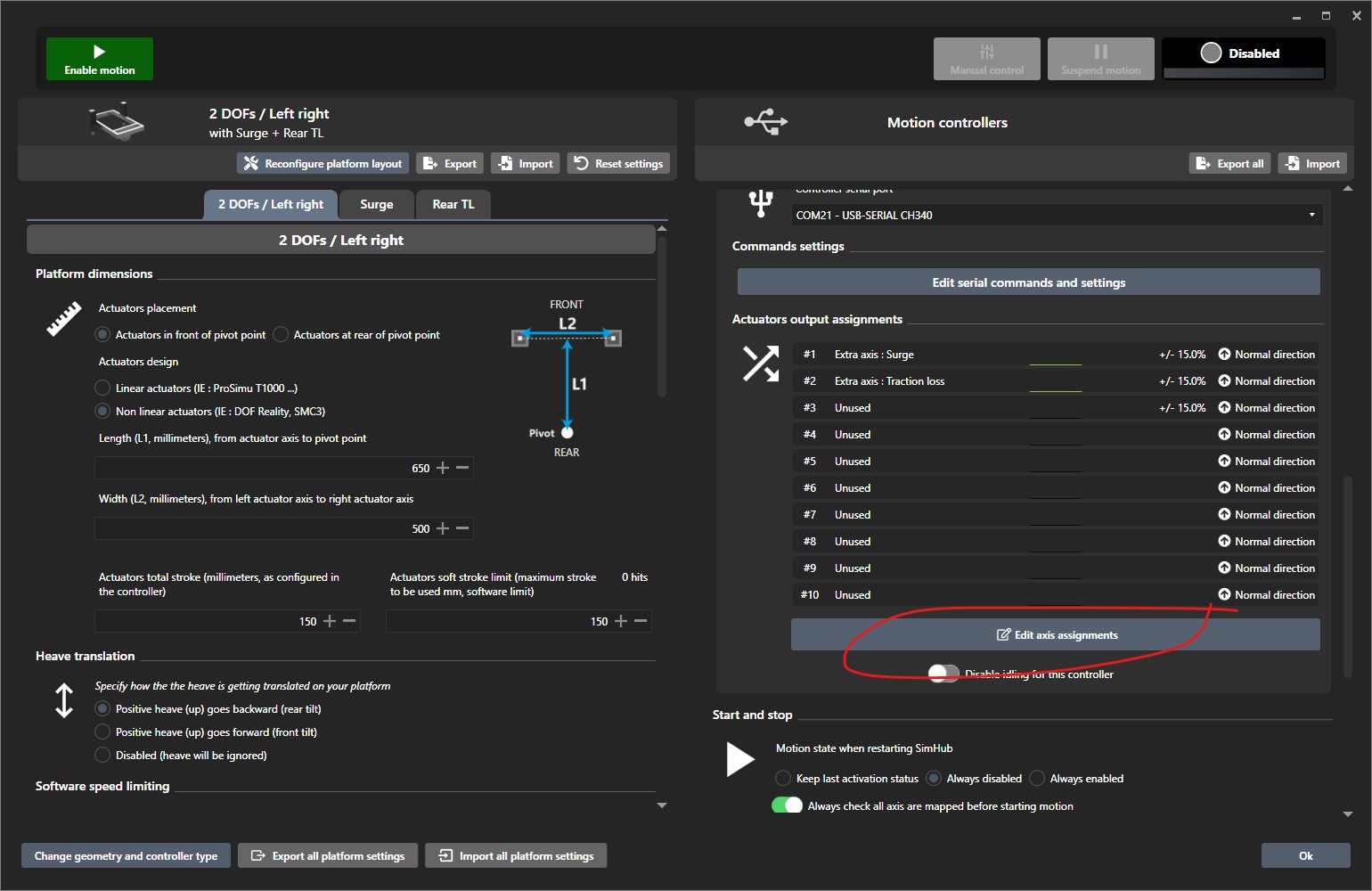
Task: Decrease Length L1 value with minus
Action: [x=462, y=468]
